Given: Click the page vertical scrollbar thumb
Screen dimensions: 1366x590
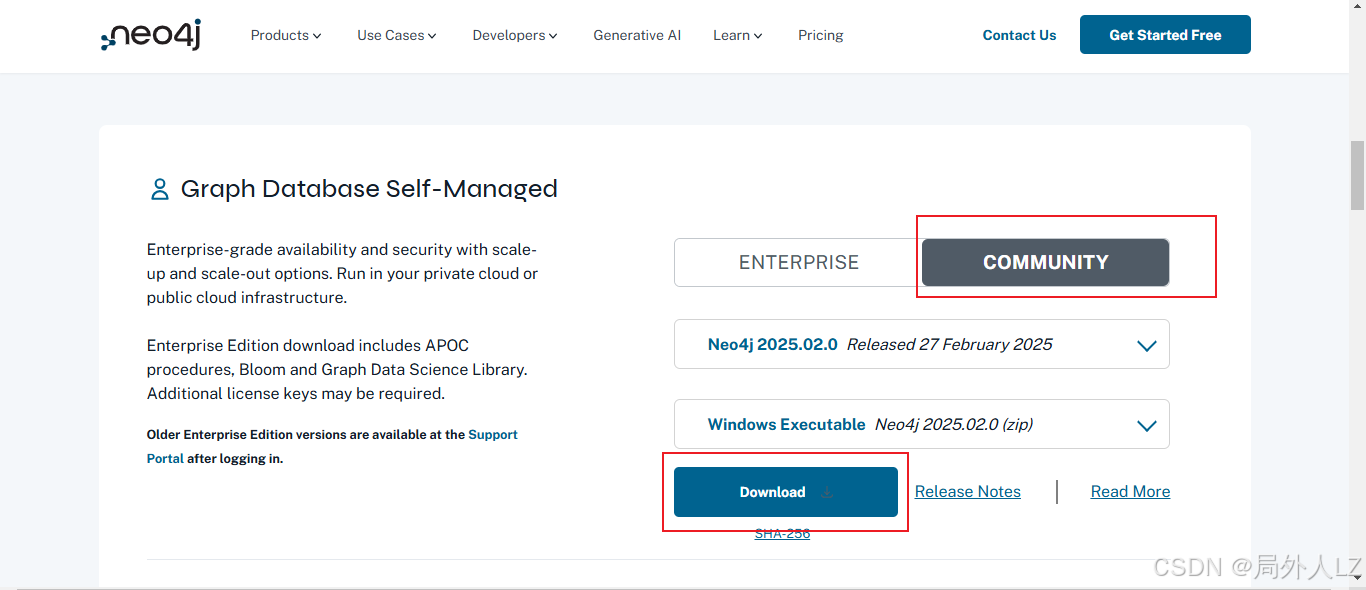Looking at the screenshot, I should pos(1357,175).
